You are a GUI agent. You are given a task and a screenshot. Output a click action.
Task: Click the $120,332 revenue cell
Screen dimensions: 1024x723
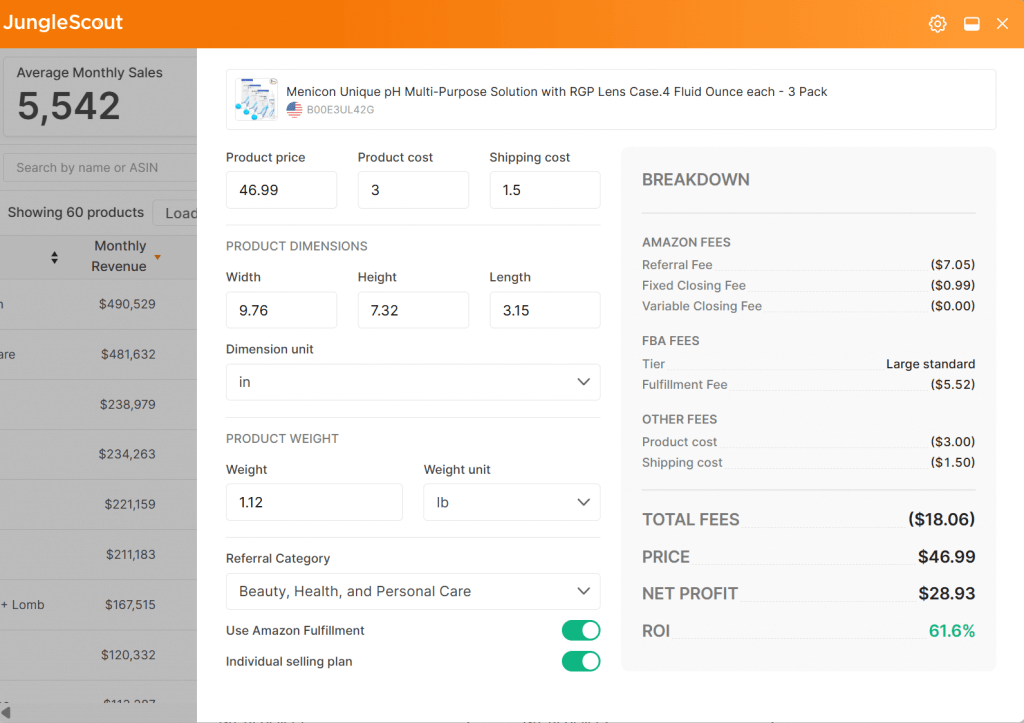tap(128, 655)
